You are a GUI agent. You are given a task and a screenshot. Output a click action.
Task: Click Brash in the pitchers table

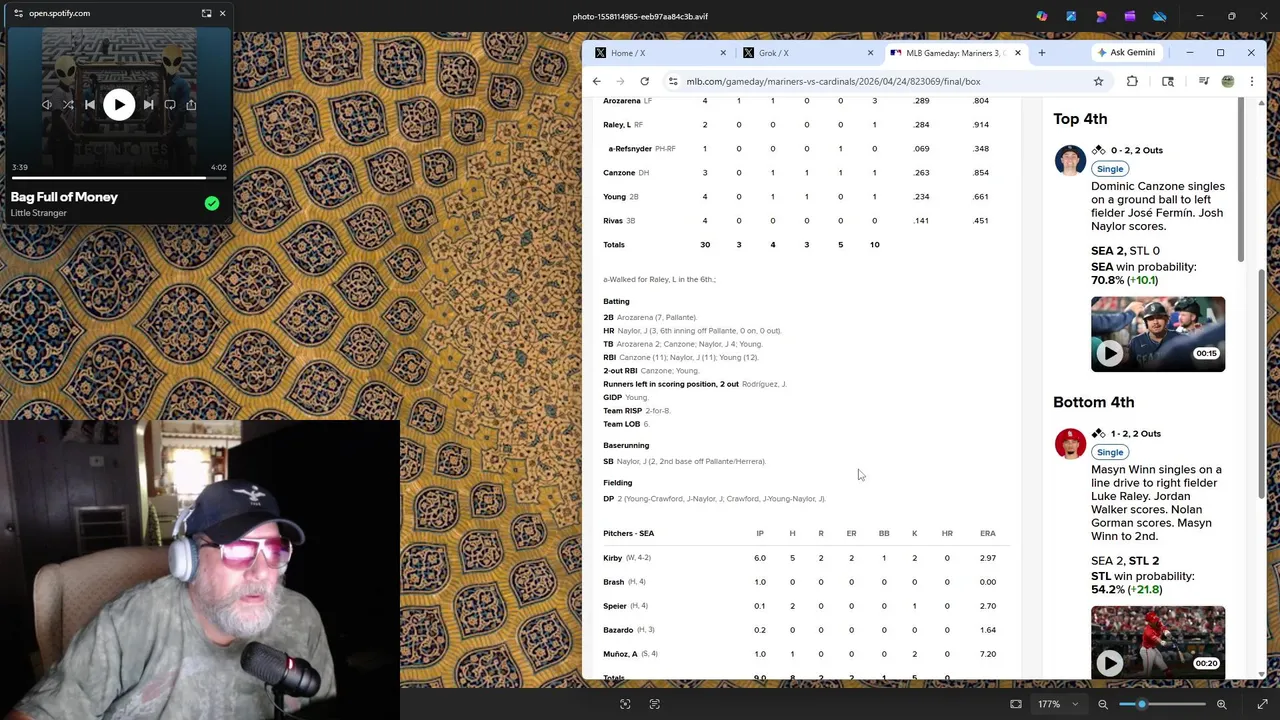(614, 582)
